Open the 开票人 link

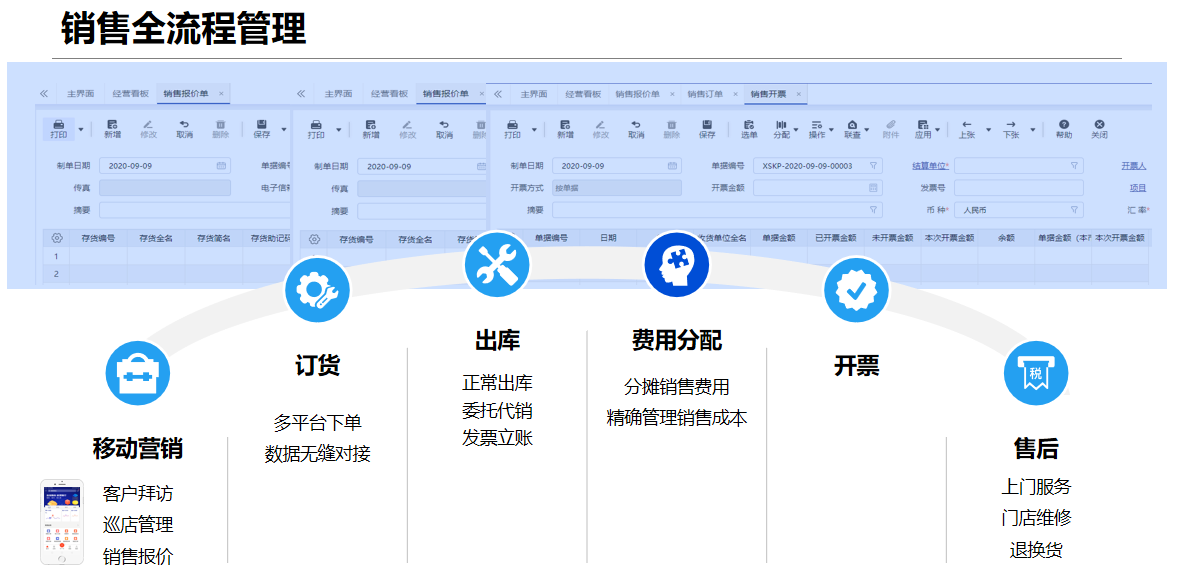[x=1134, y=165]
